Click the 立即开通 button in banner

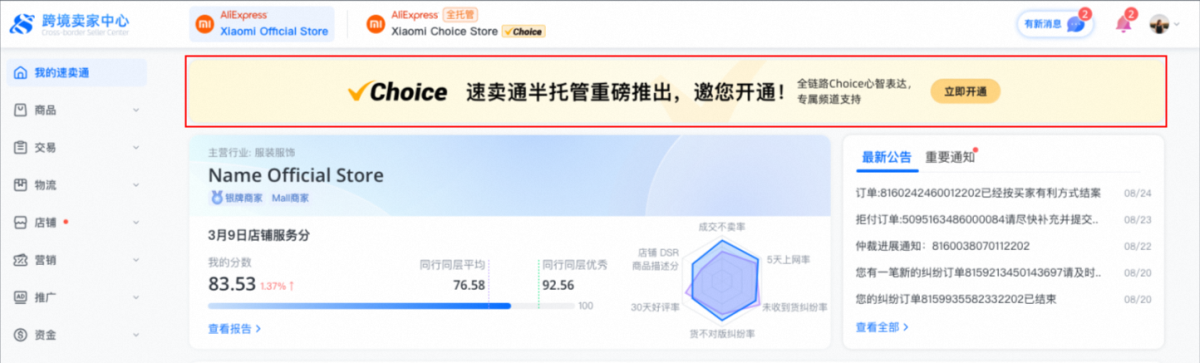coord(965,92)
